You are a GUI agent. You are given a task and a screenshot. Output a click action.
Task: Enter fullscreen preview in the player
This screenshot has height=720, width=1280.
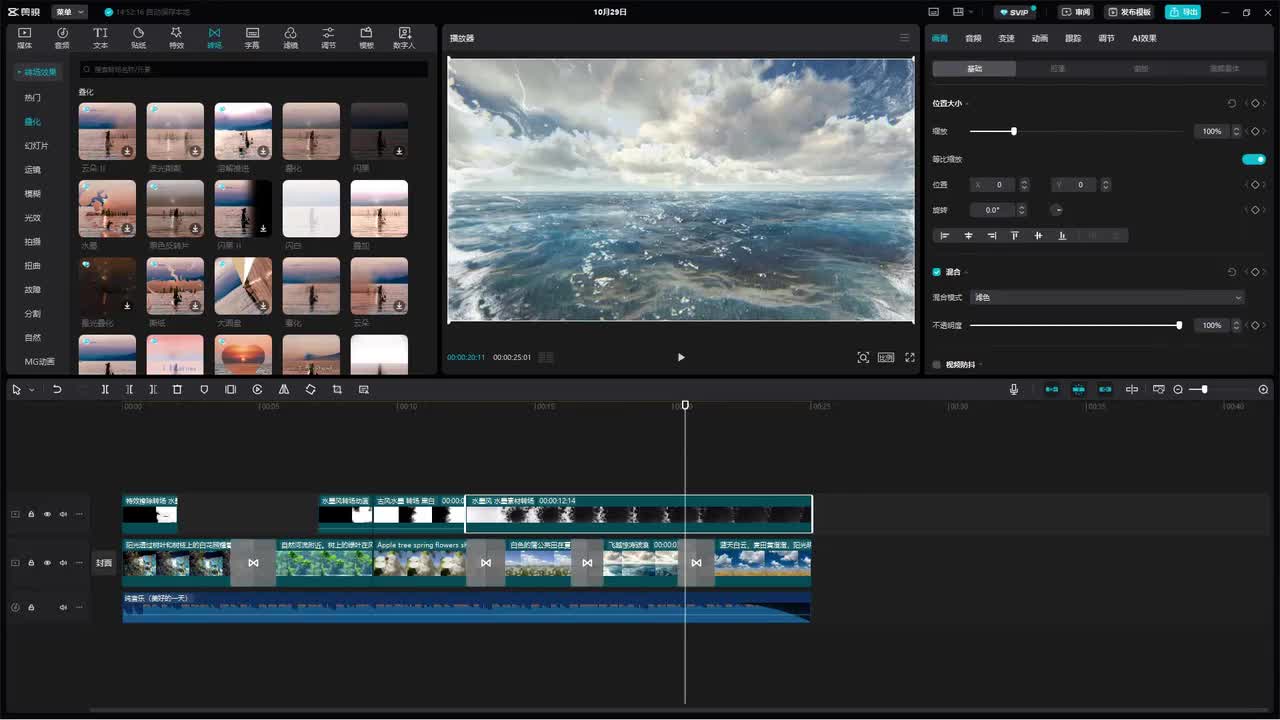pyautogui.click(x=910, y=357)
